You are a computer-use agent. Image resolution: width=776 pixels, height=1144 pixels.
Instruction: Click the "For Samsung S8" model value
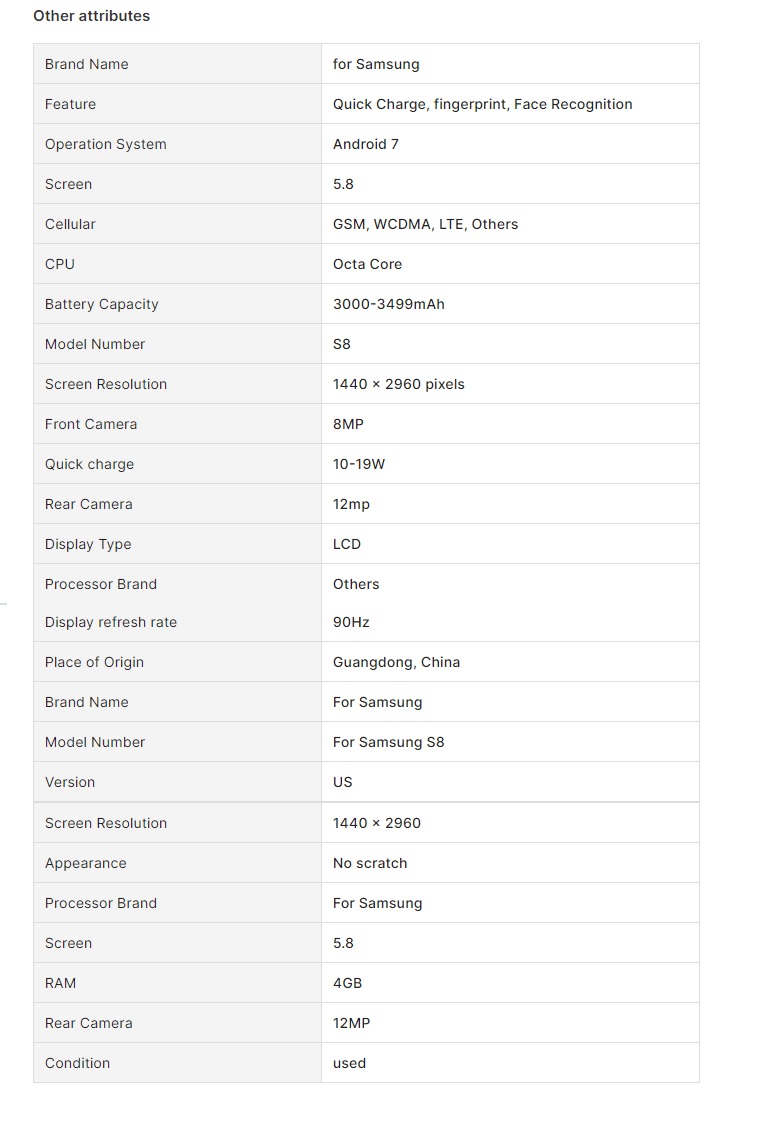click(388, 742)
